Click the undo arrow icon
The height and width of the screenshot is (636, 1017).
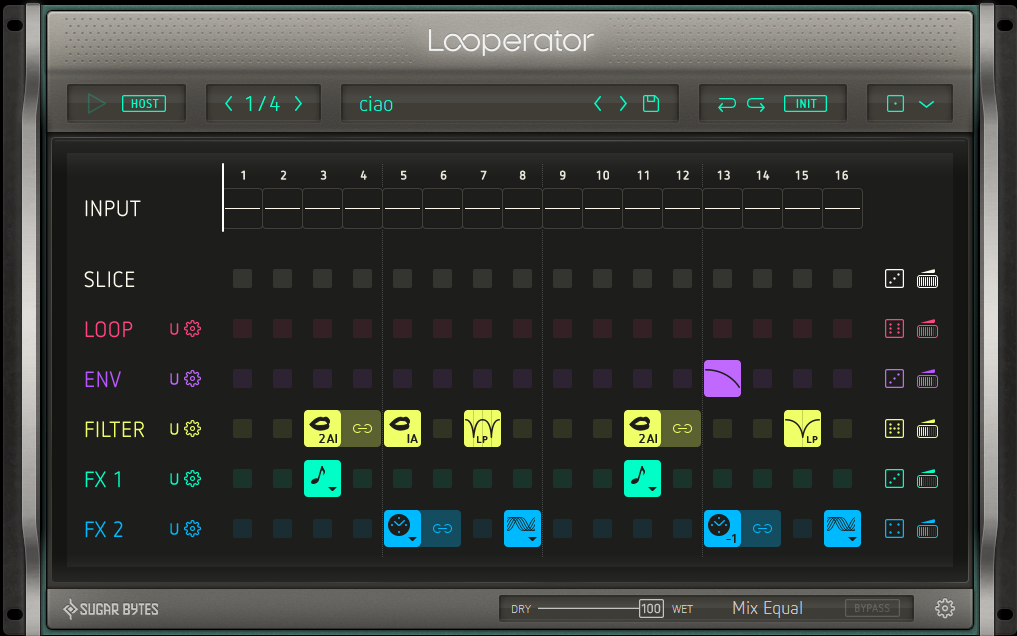pos(727,104)
